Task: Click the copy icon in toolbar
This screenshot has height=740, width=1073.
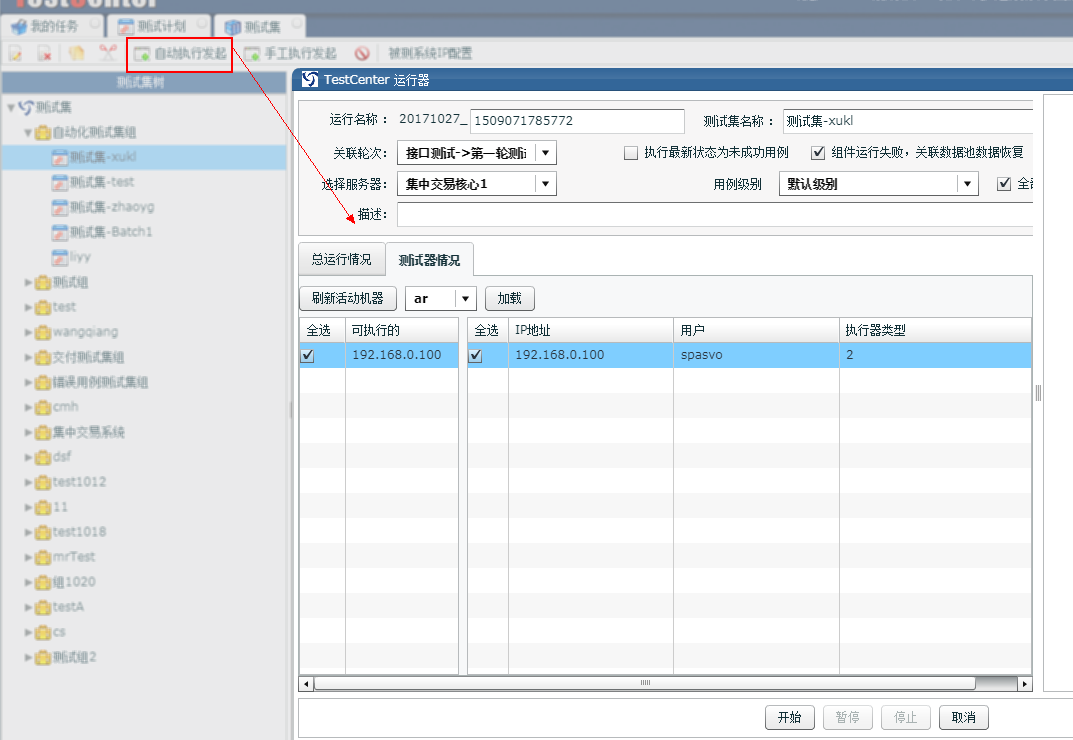Action: tap(77, 53)
